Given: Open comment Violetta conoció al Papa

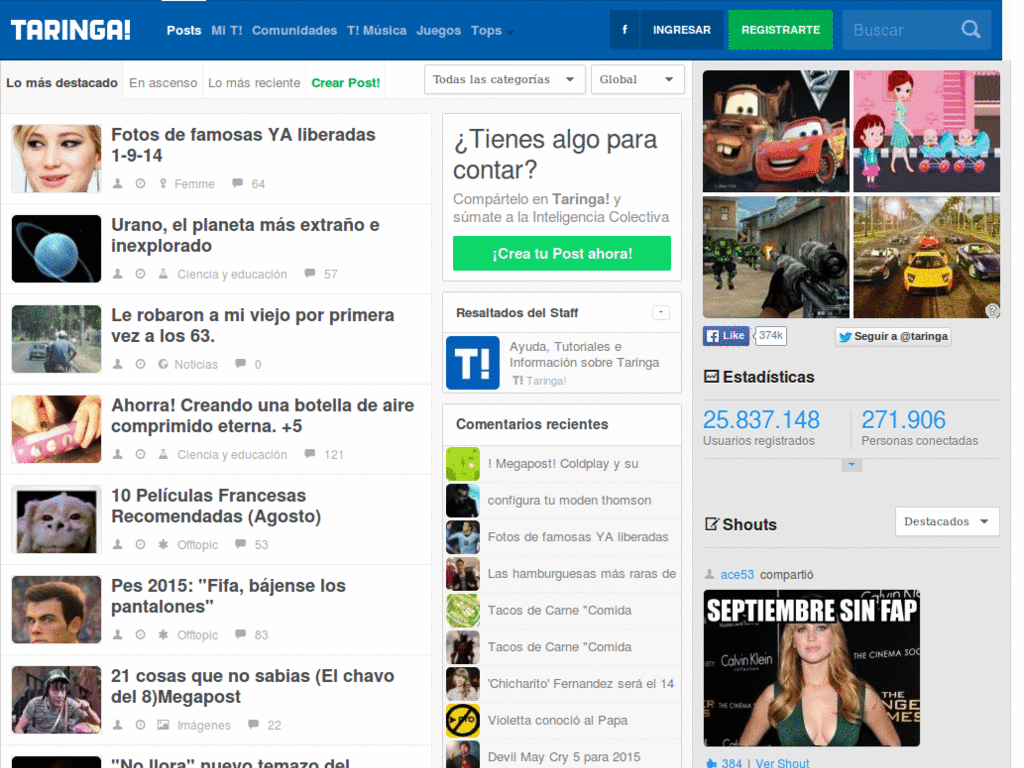Looking at the screenshot, I should 557,720.
